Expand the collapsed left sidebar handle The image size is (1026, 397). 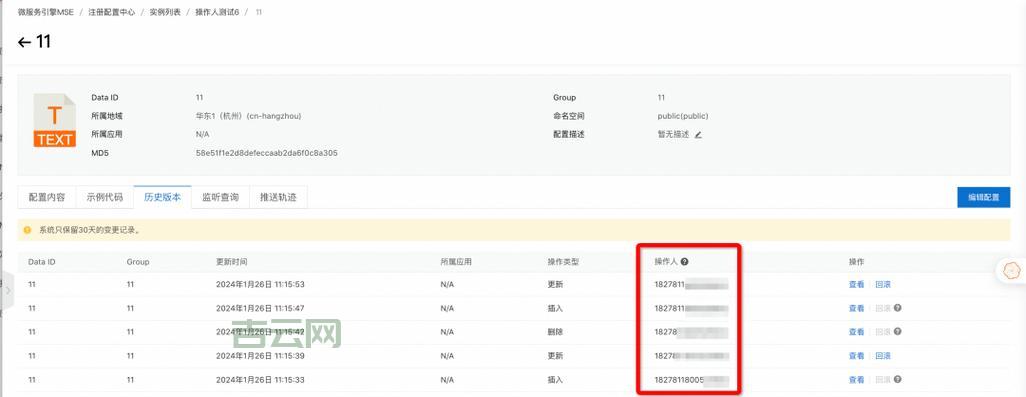(x=7, y=290)
